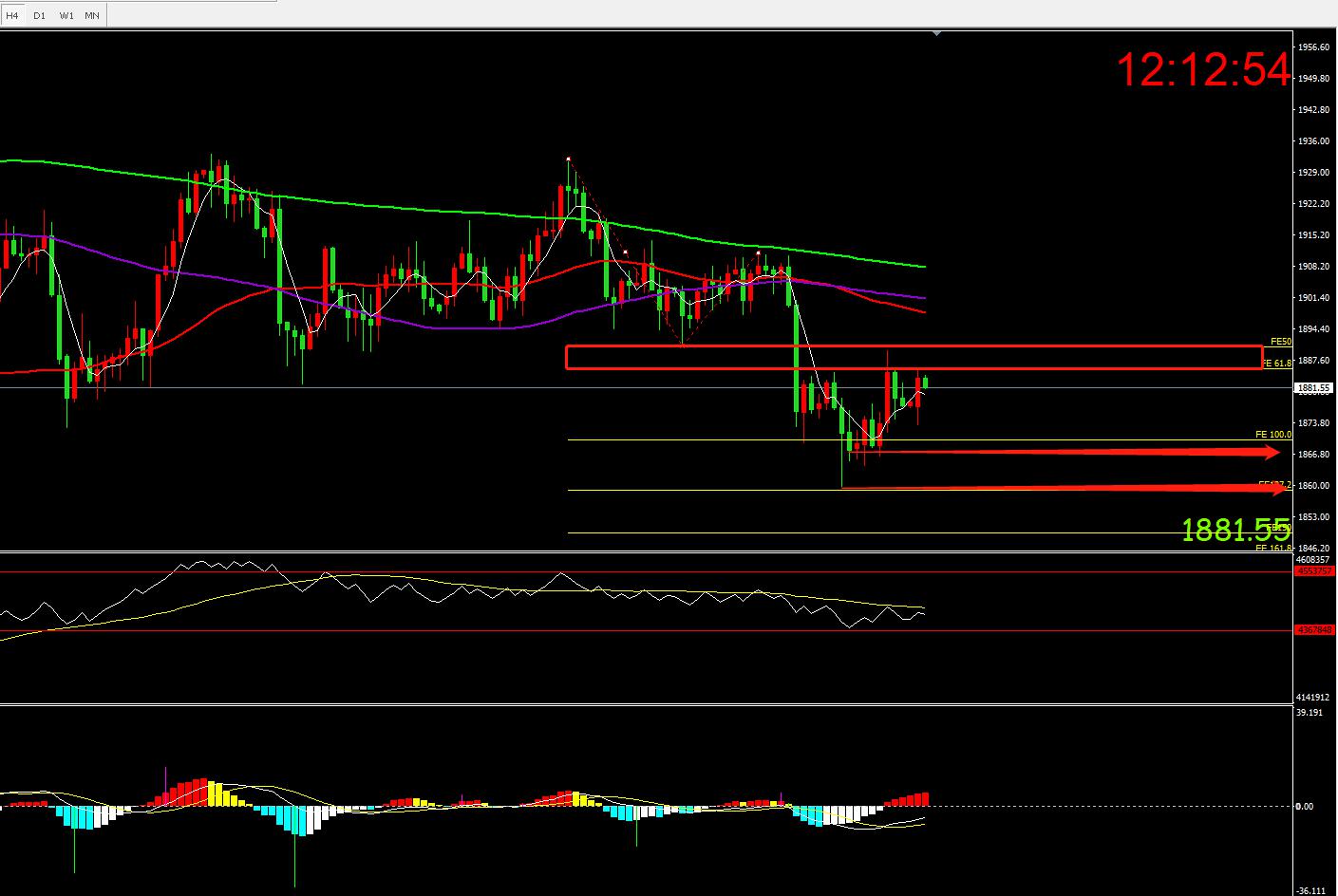1338x896 pixels.
Task: Click the 0.00 histogram zero-level label
Action: 1306,807
